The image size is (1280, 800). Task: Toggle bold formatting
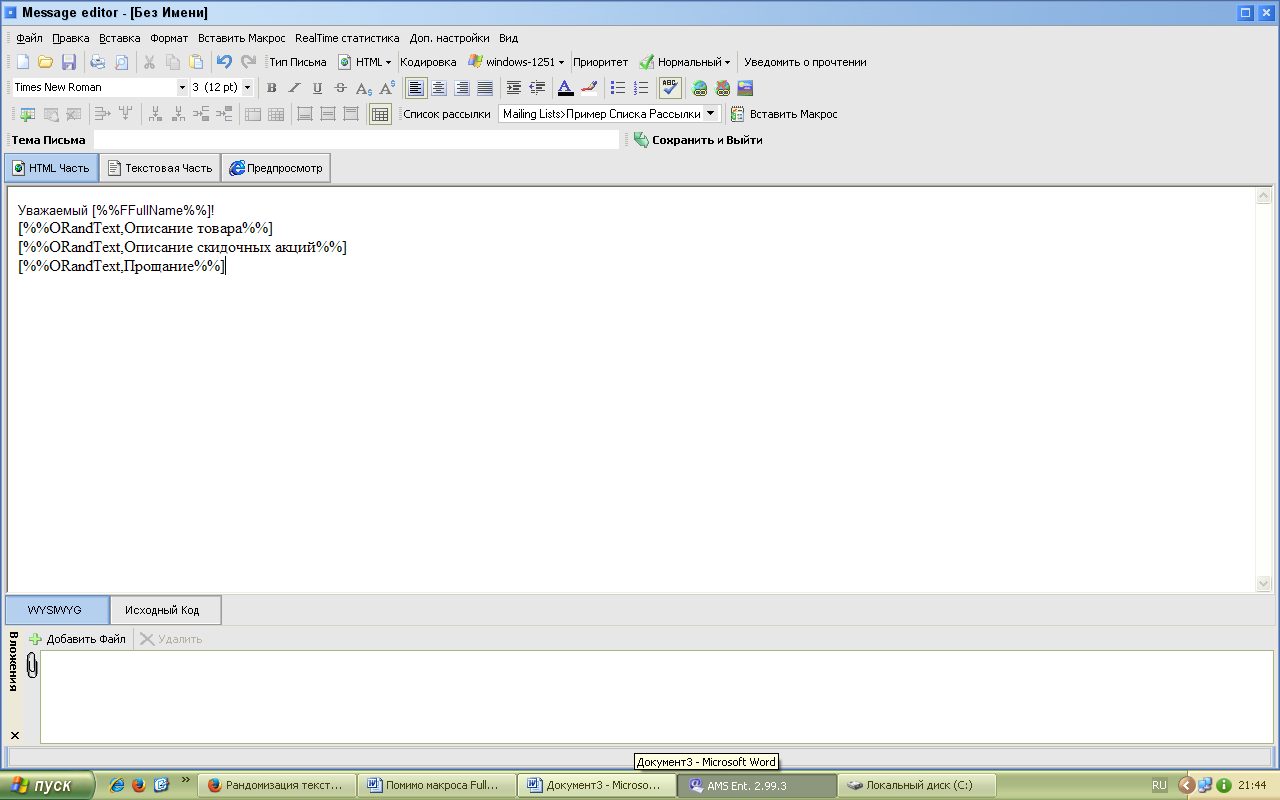click(271, 88)
